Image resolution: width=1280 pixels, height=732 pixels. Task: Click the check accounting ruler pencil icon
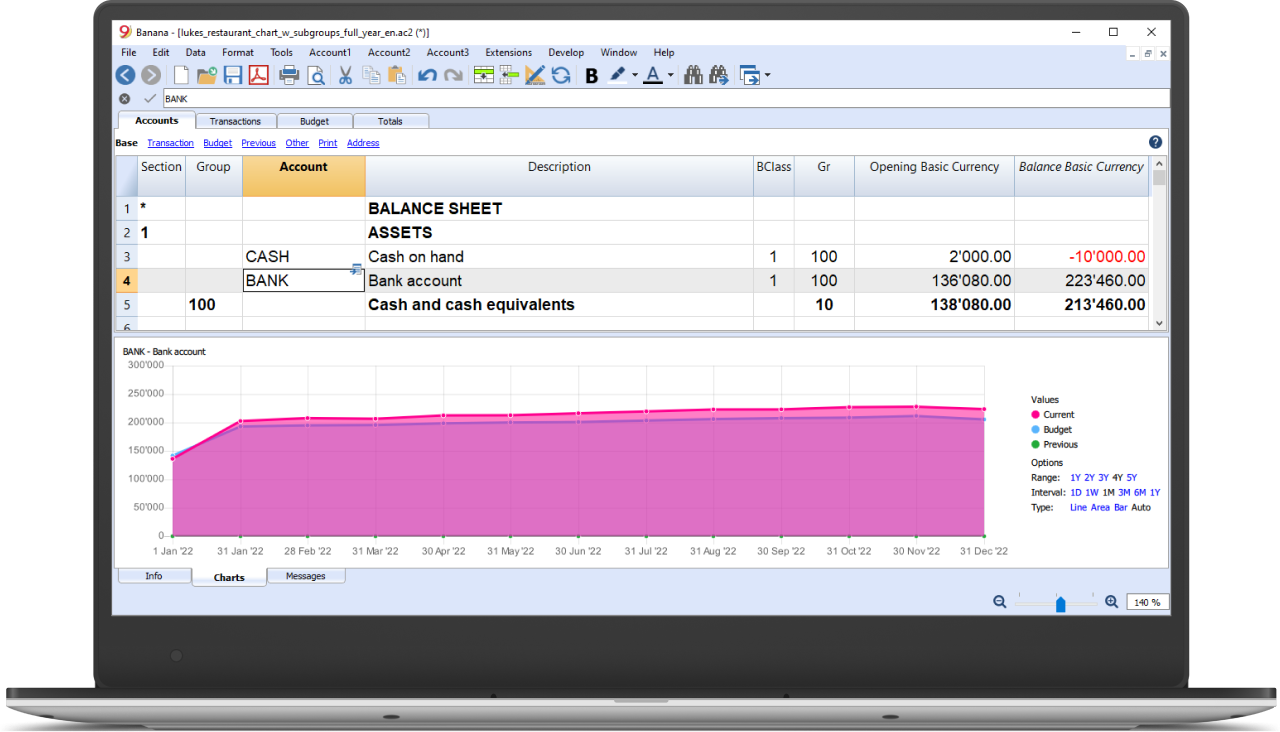(535, 75)
